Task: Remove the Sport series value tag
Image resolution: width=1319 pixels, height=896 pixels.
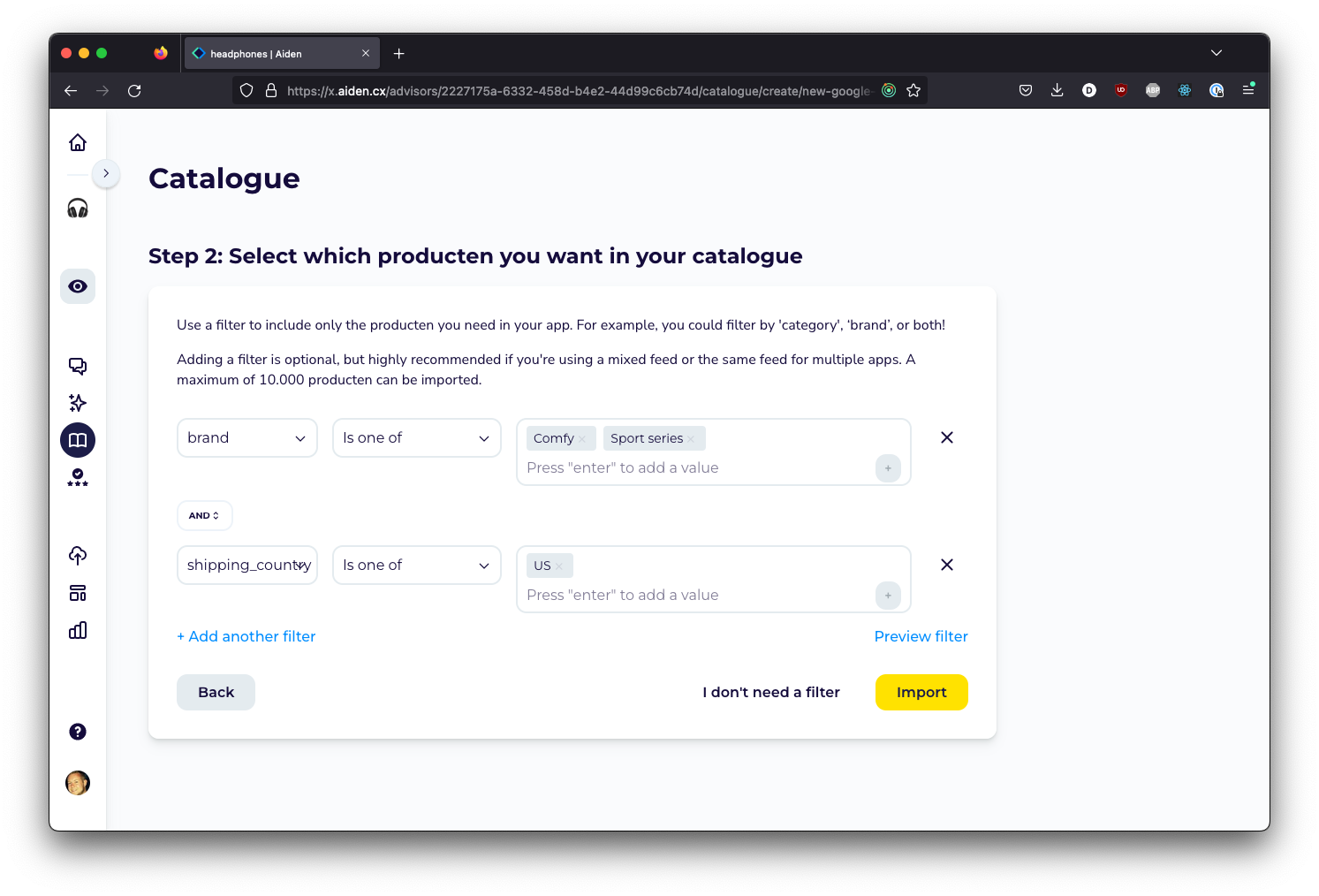Action: [691, 439]
